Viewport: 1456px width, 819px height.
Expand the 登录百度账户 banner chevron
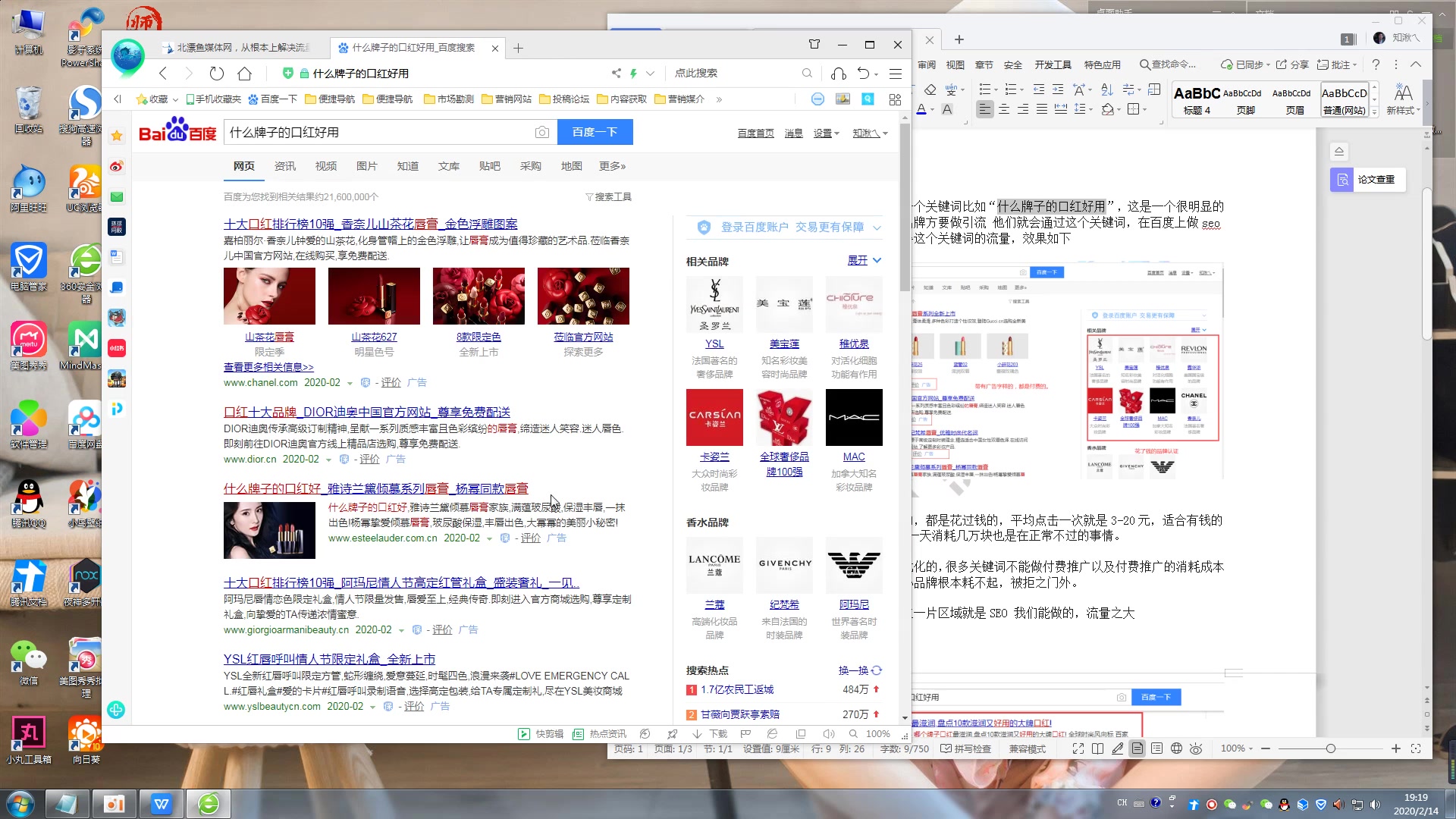click(877, 227)
